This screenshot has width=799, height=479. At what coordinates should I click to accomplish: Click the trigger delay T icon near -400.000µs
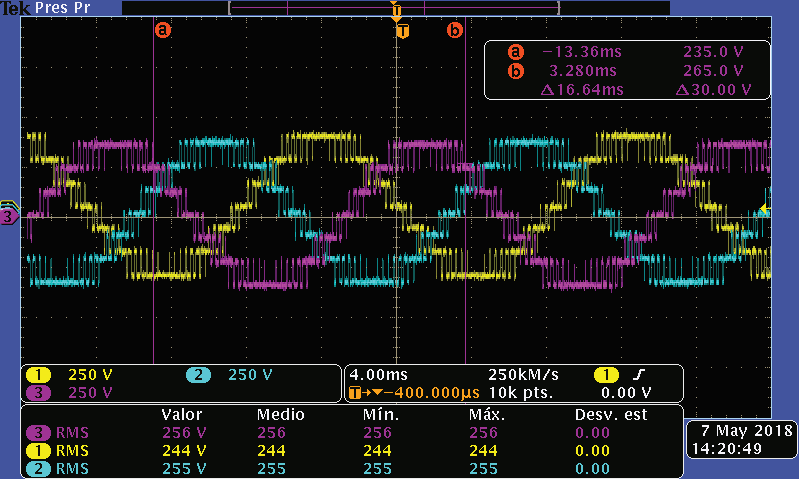click(353, 393)
